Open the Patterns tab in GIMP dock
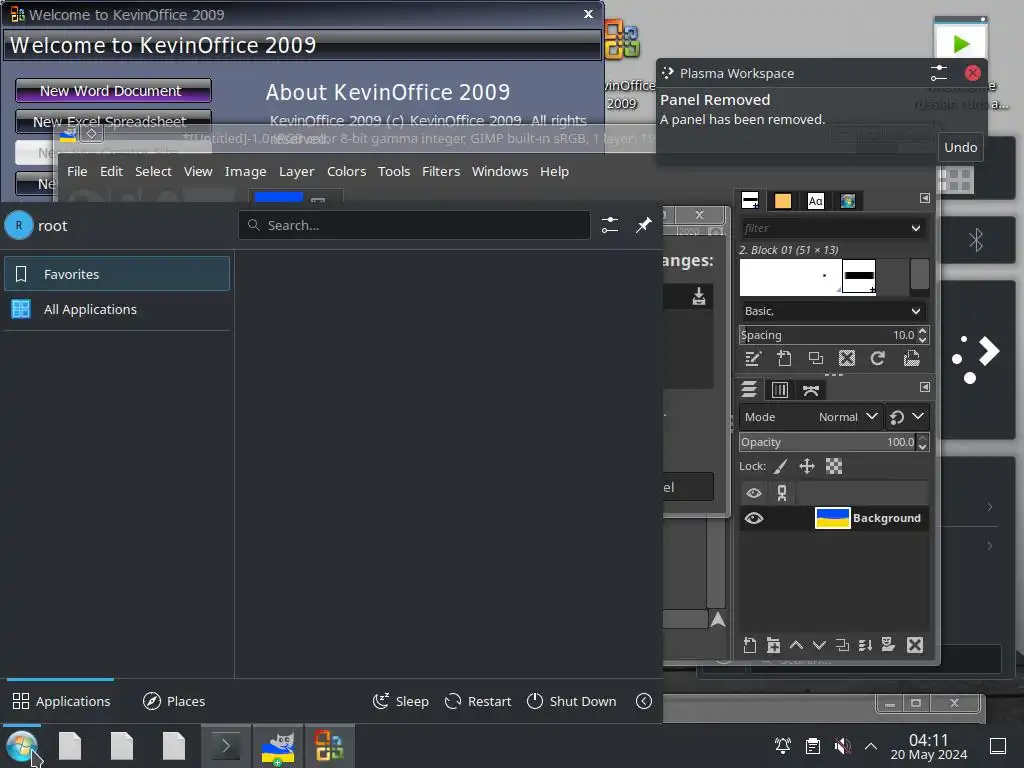1024x768 pixels. pyautogui.click(x=782, y=200)
